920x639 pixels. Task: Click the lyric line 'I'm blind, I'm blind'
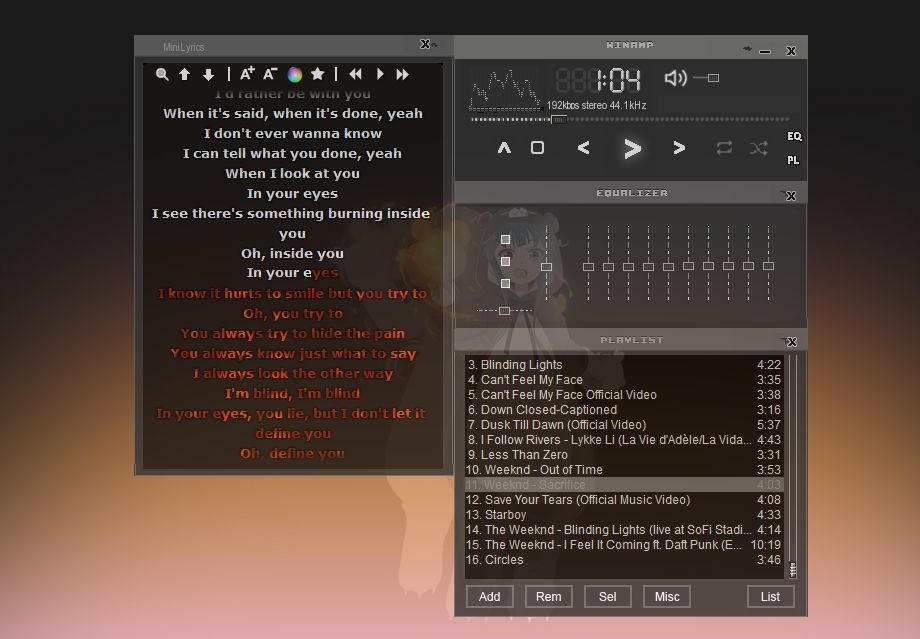tap(293, 393)
